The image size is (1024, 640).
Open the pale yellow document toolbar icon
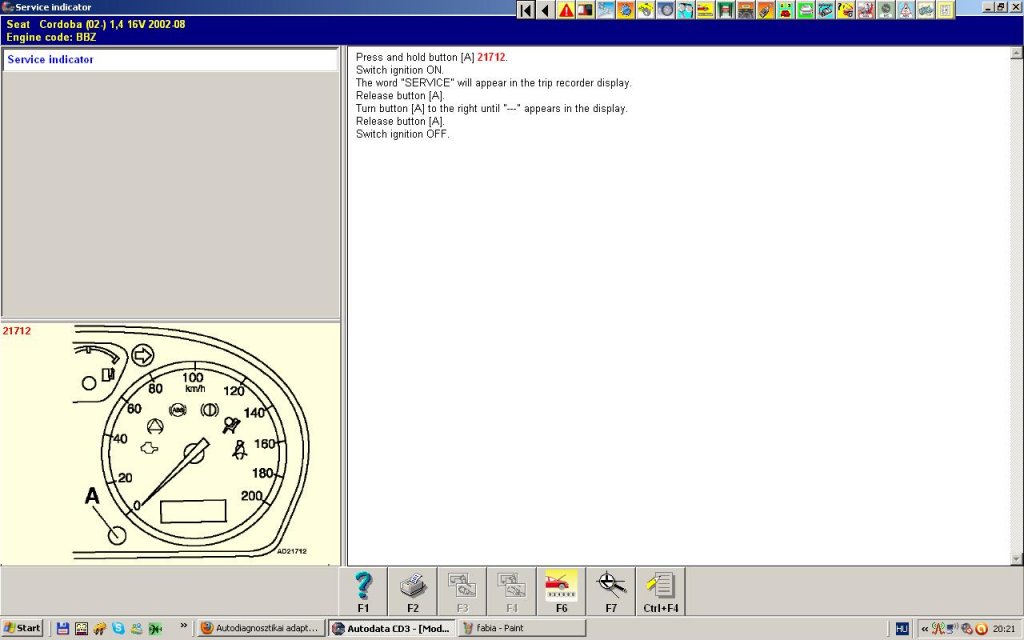click(945, 10)
